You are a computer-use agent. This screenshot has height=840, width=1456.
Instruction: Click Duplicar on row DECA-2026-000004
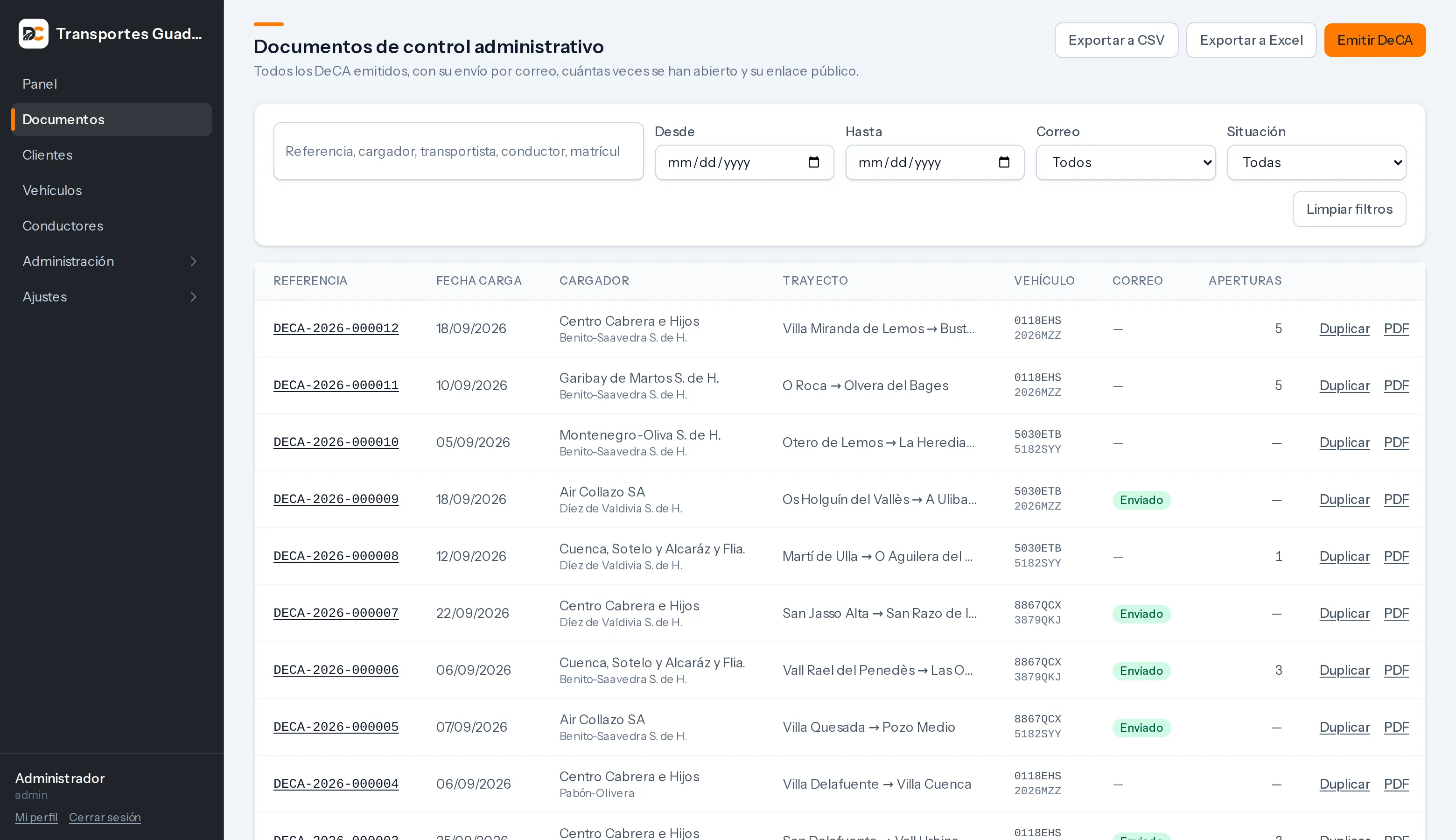(x=1344, y=784)
